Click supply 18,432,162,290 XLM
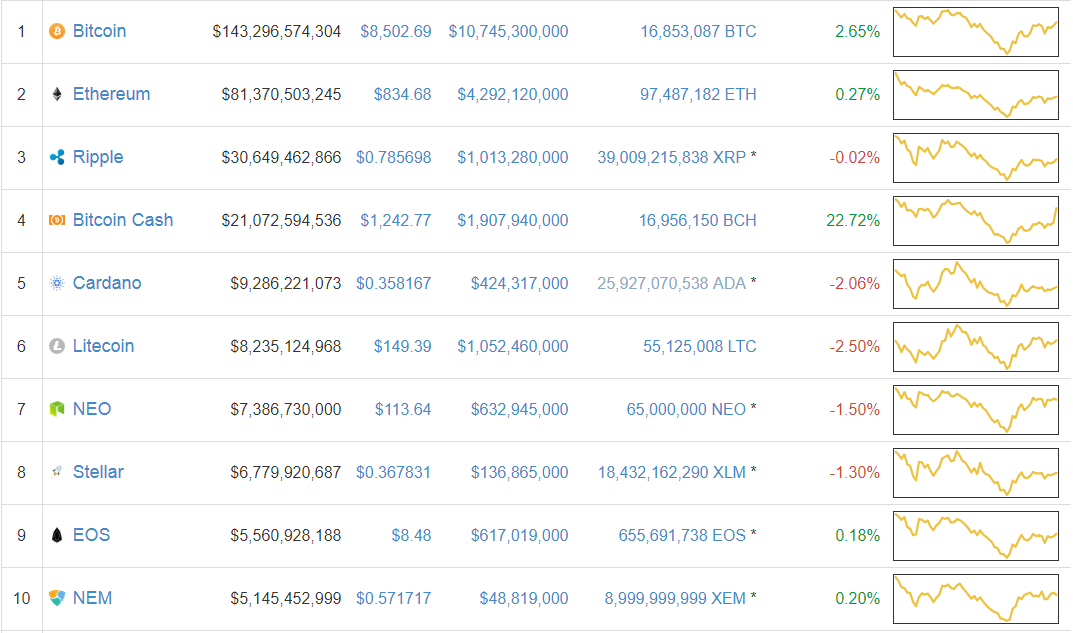1073x633 pixels. pyautogui.click(x=672, y=472)
